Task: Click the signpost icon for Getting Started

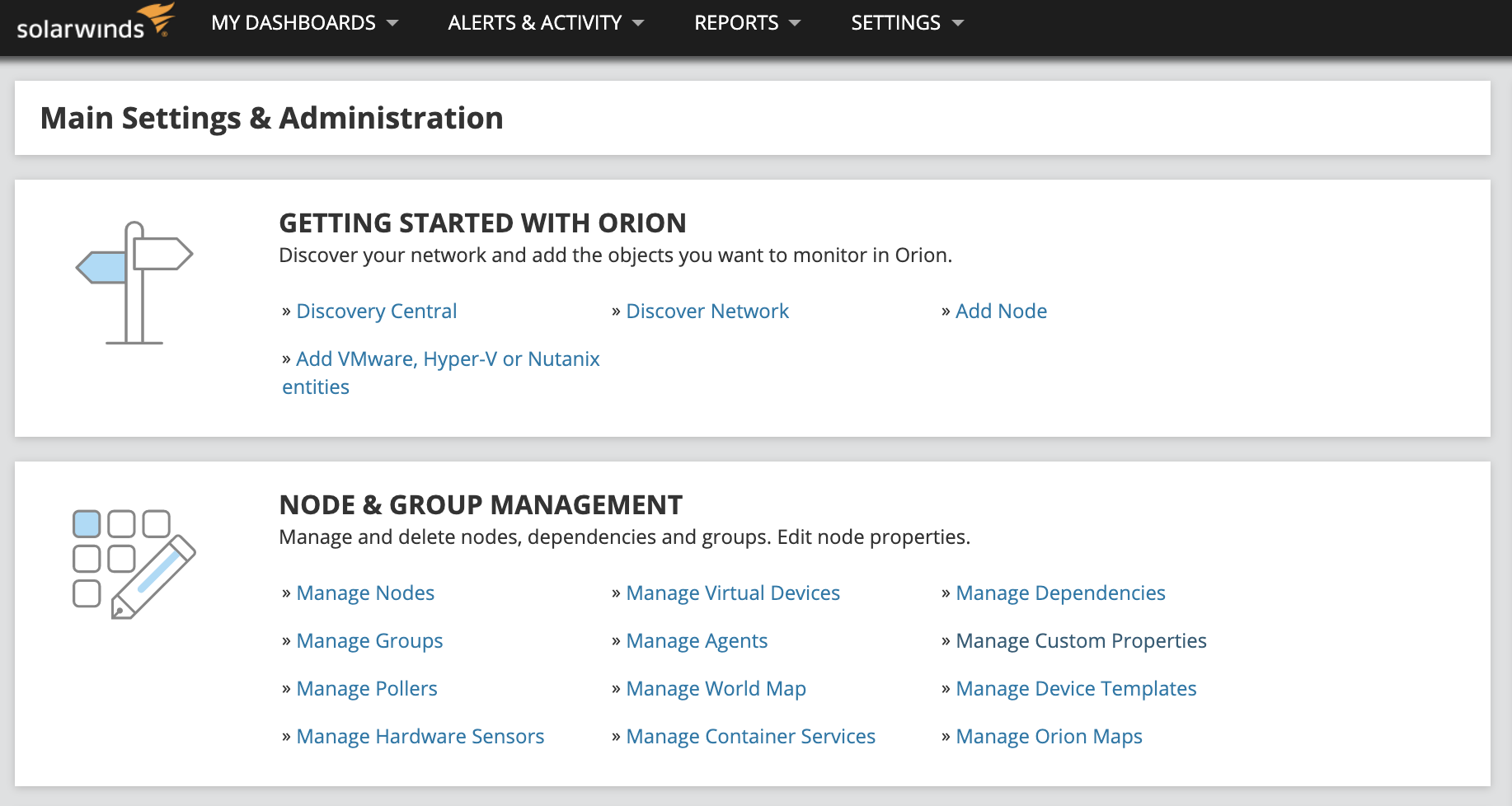Action: 134,283
